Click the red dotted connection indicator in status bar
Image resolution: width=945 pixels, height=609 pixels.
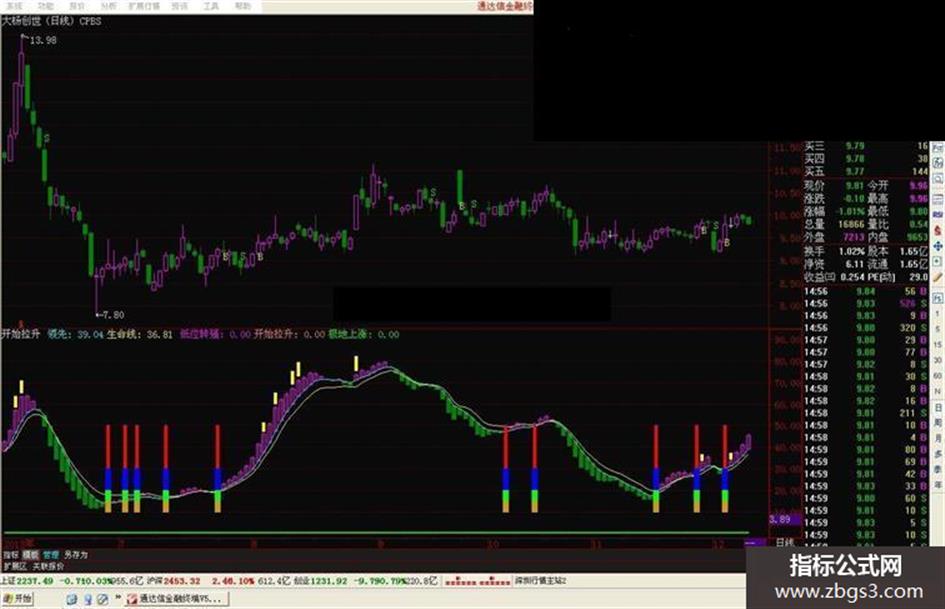478,581
